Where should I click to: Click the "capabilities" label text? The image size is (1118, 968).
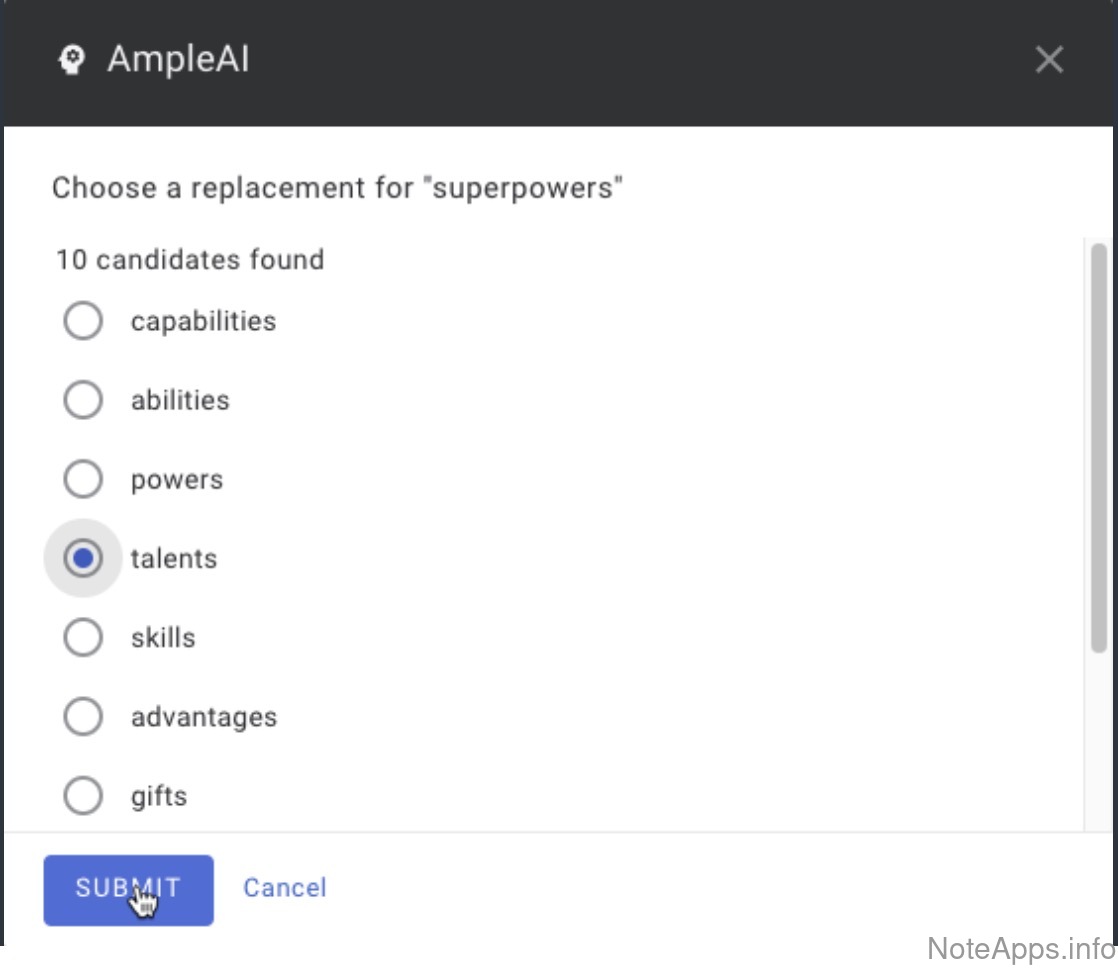click(x=203, y=322)
